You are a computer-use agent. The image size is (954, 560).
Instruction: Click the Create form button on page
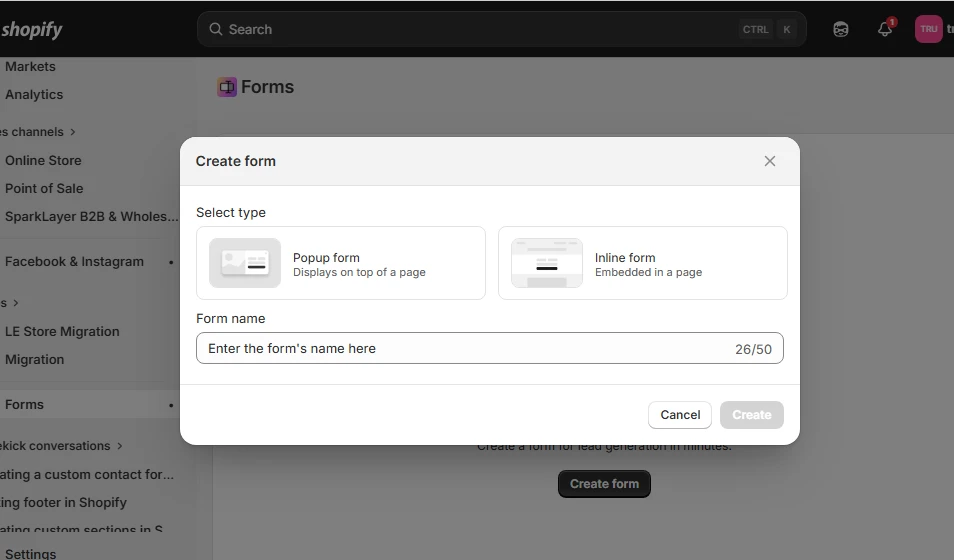pos(604,484)
